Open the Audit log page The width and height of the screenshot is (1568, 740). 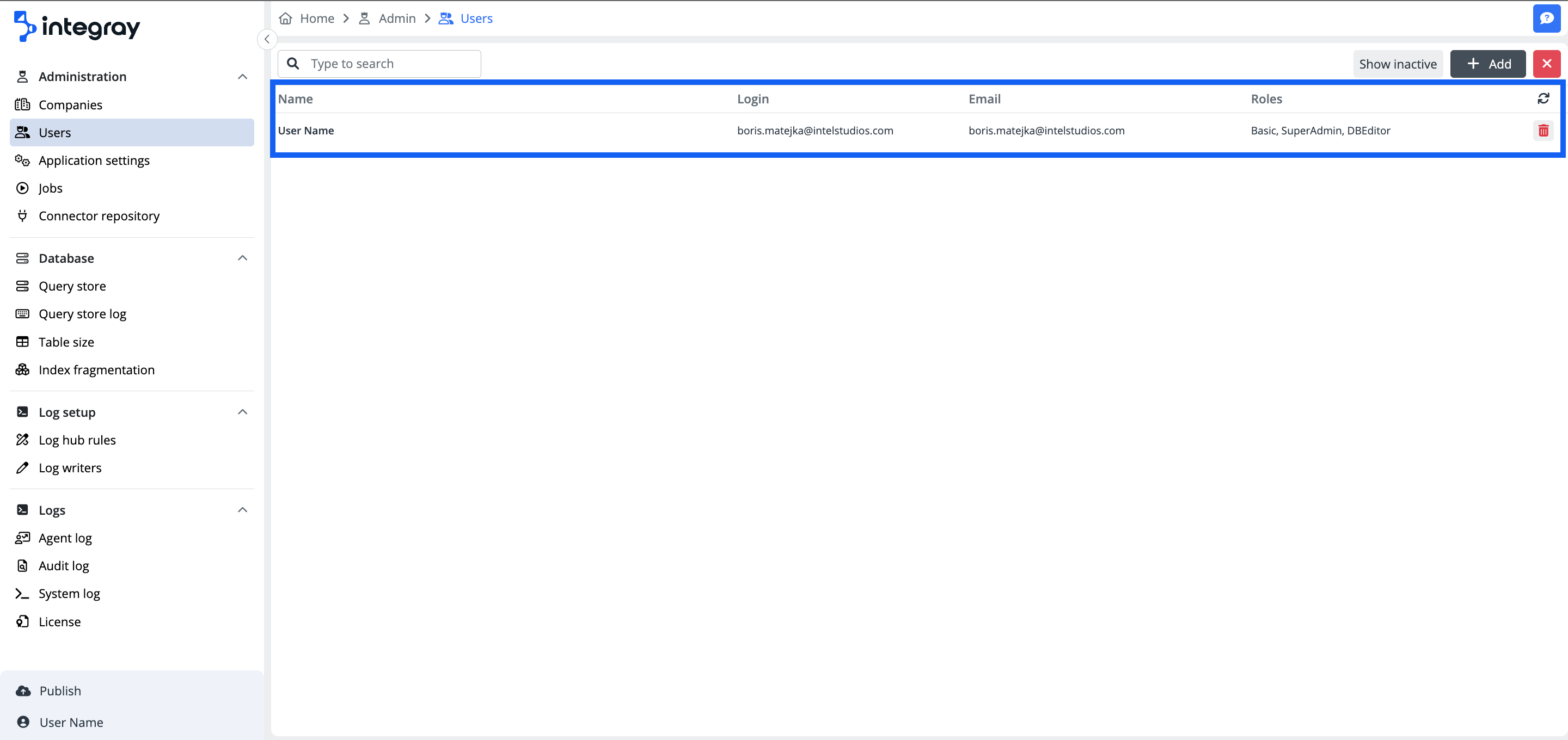[x=63, y=565]
